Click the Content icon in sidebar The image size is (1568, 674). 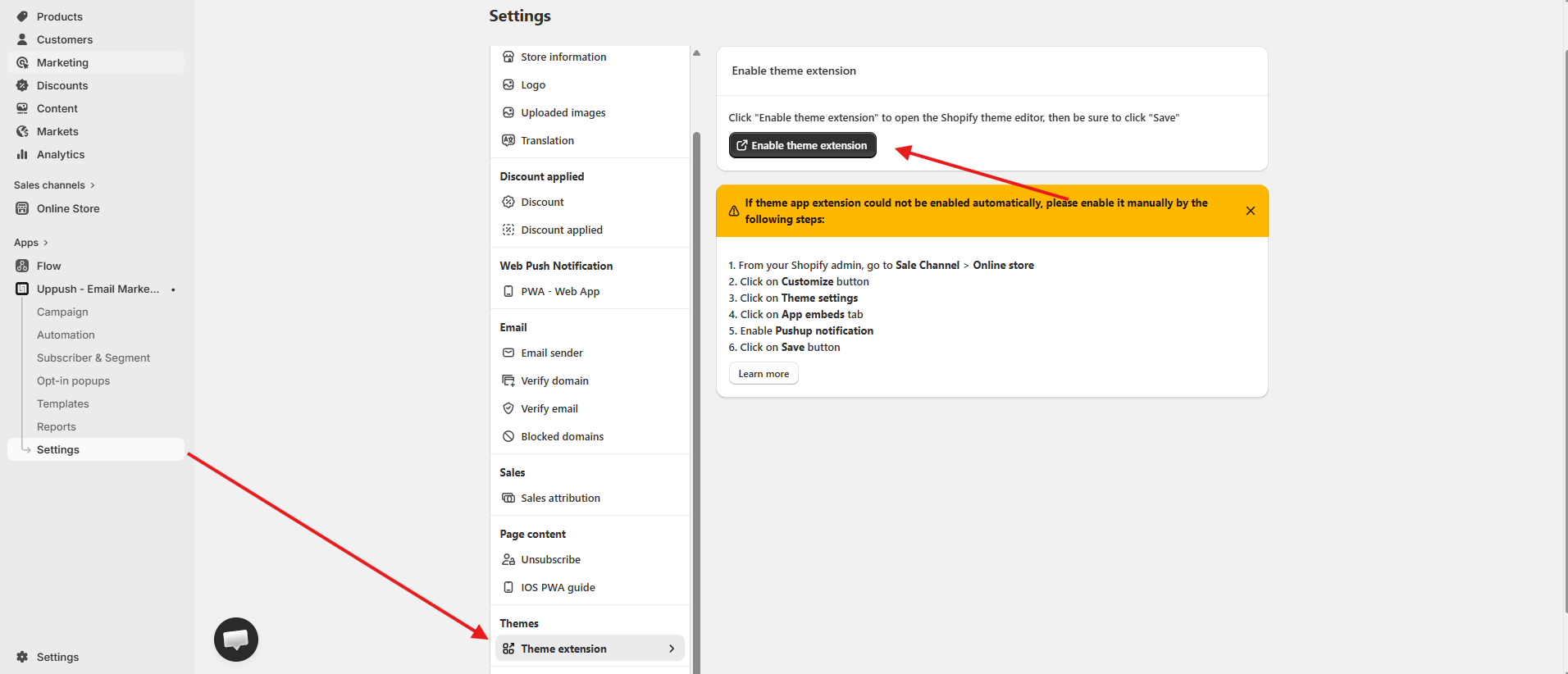22,108
